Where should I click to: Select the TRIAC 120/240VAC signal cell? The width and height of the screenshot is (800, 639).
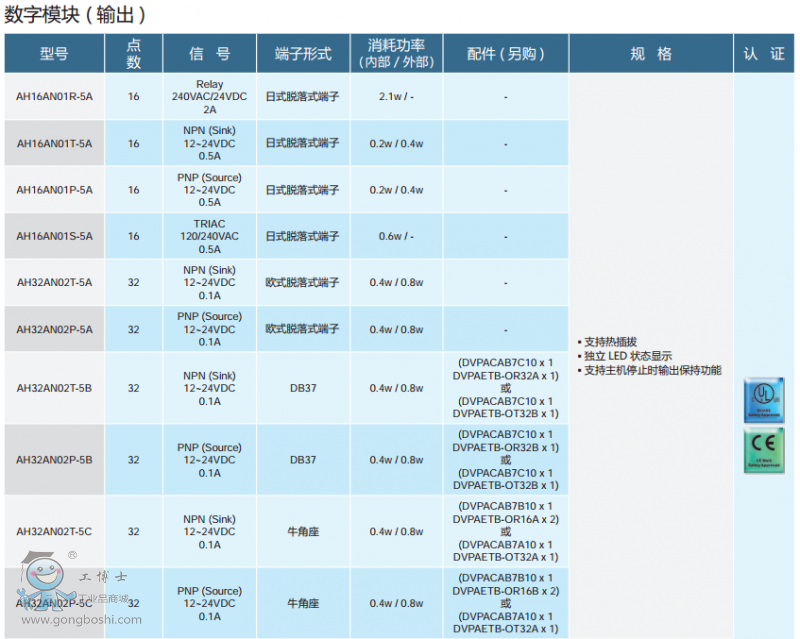pos(209,236)
